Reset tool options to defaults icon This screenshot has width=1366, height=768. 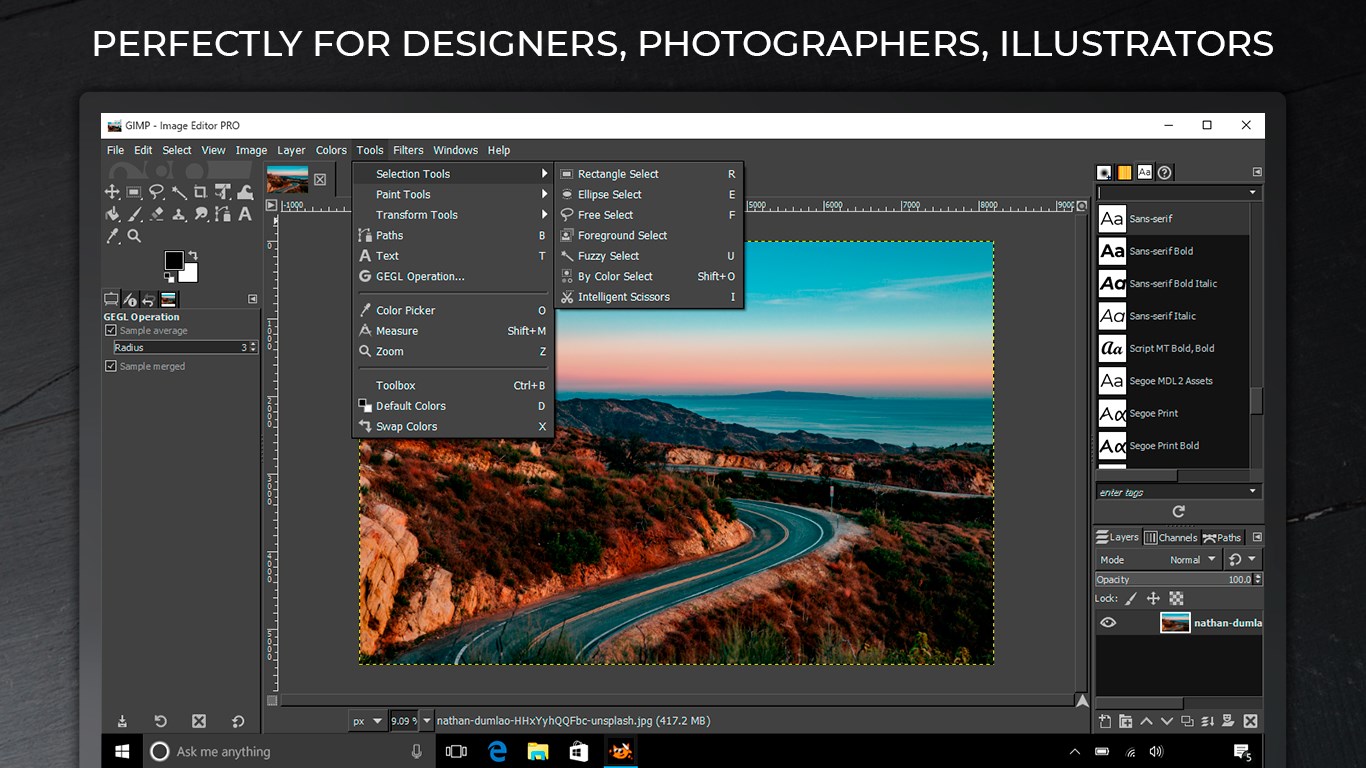(238, 721)
